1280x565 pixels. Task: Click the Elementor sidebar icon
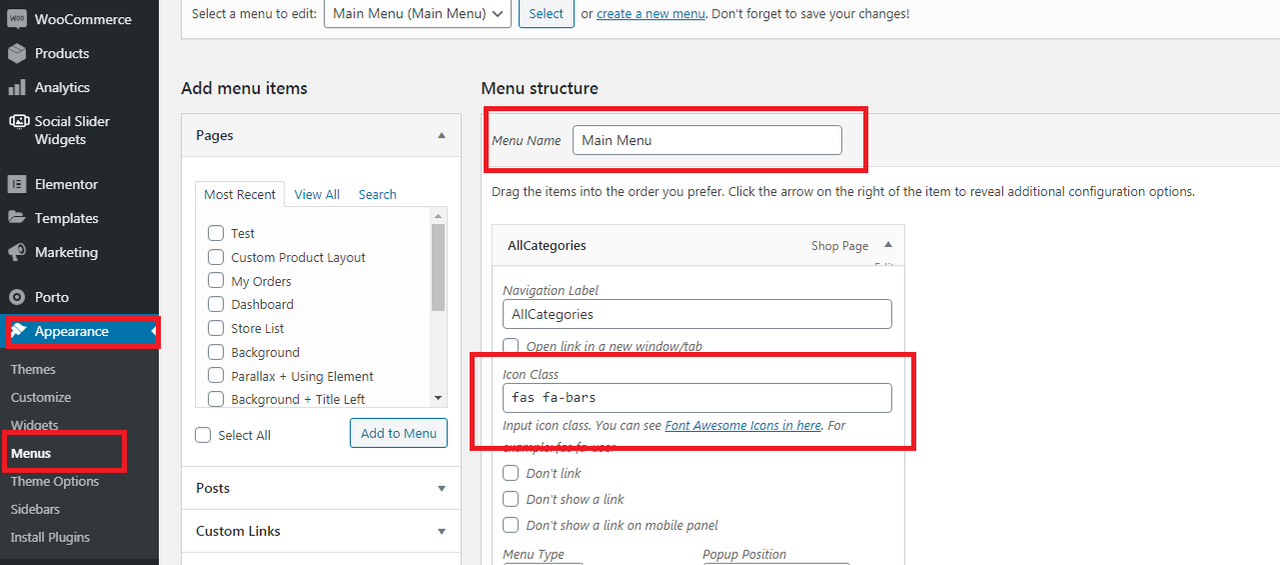click(x=17, y=184)
